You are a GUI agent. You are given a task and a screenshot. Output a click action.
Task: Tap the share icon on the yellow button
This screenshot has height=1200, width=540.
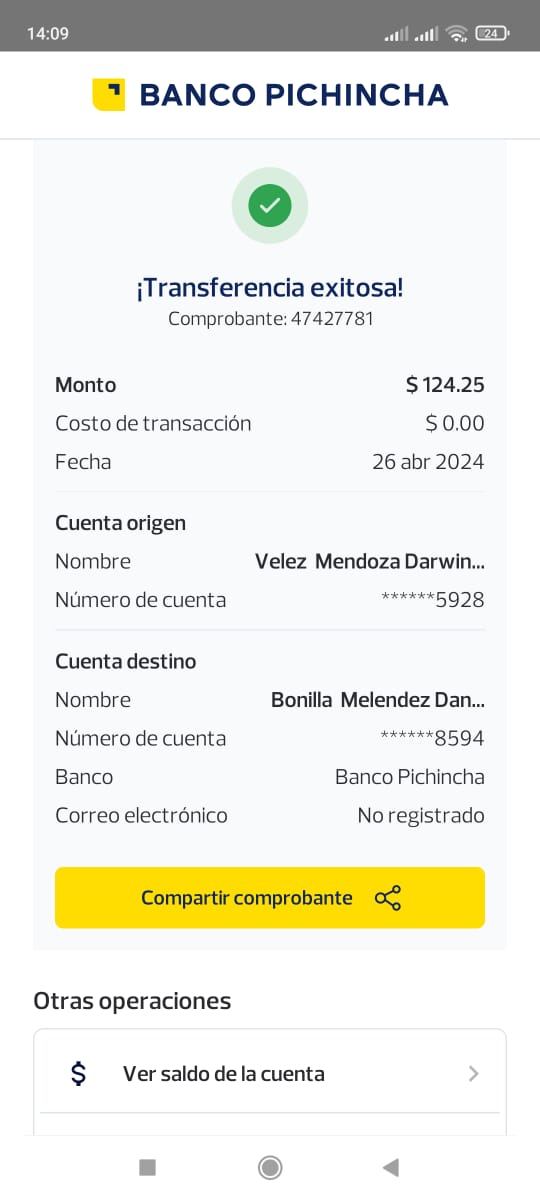tap(388, 898)
